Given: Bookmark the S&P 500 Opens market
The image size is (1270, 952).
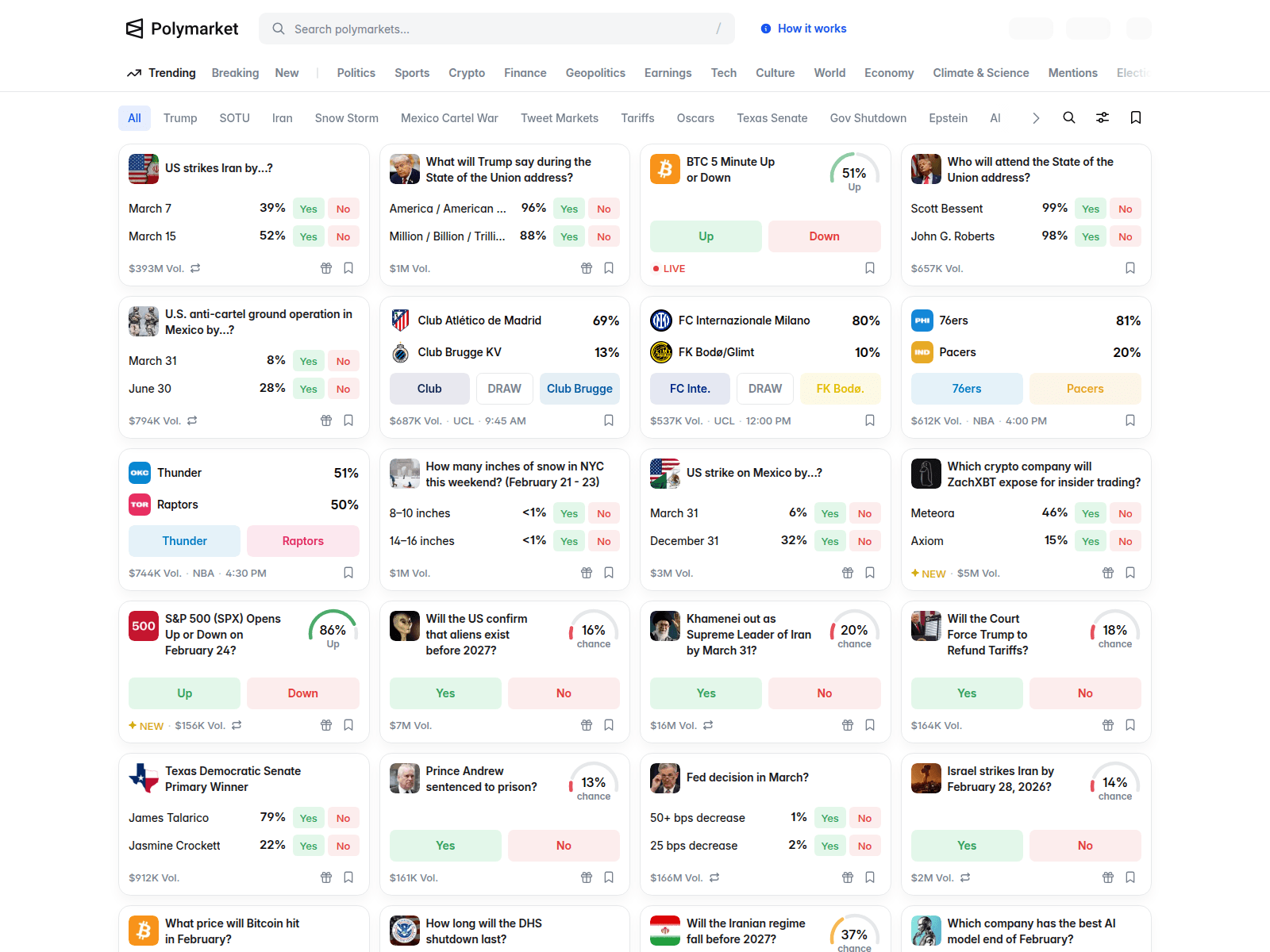Looking at the screenshot, I should coord(348,725).
